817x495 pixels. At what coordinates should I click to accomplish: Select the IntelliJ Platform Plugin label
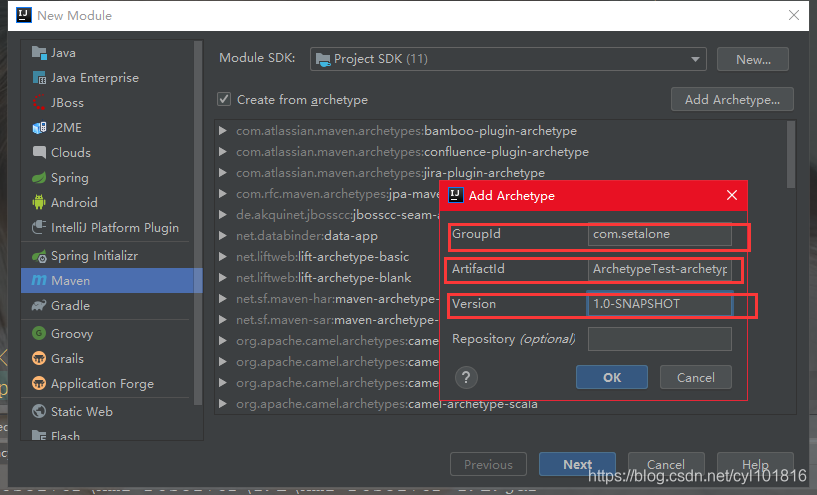(x=115, y=228)
